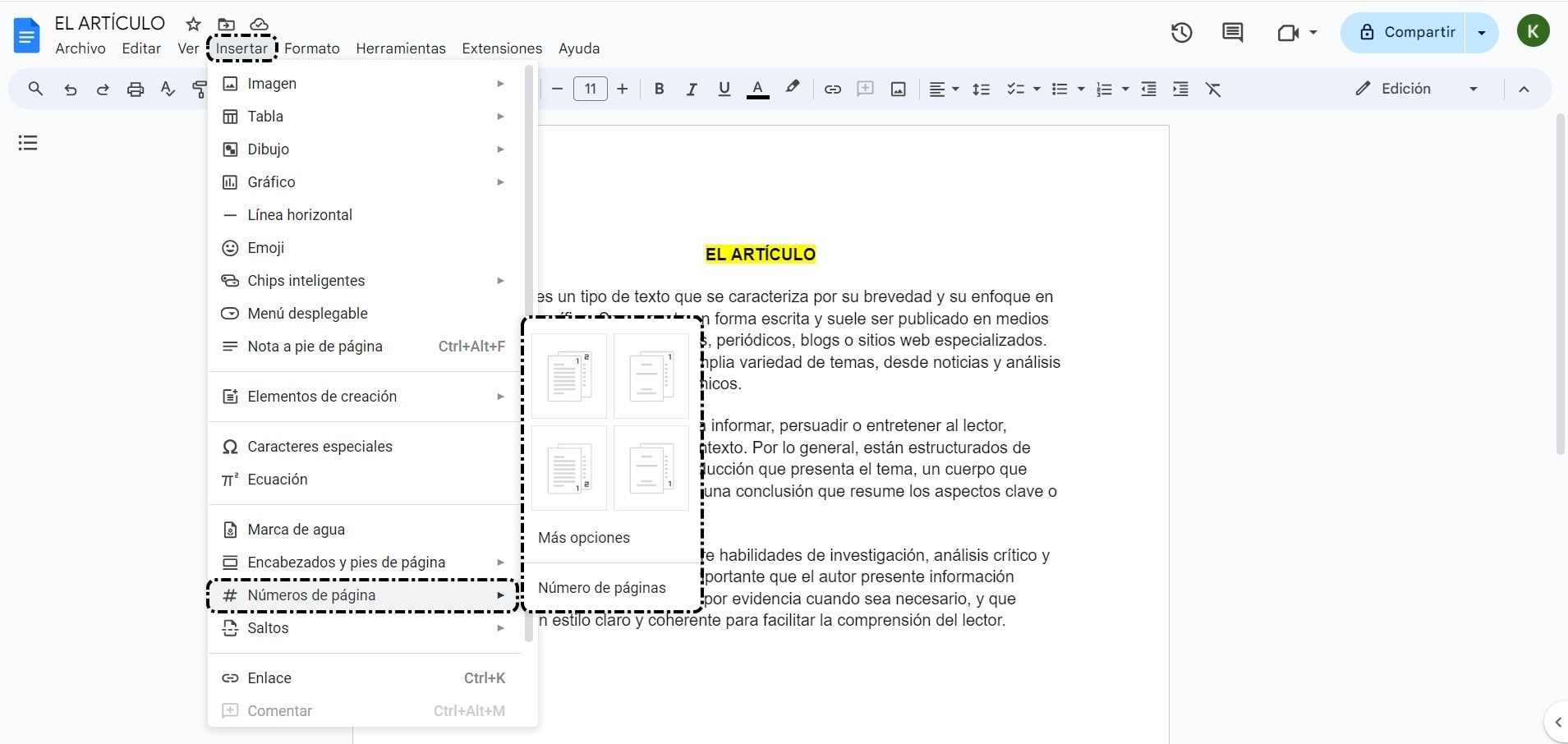Expand the Salto submenu
Screen dimensions: 1568x744
tap(365, 628)
